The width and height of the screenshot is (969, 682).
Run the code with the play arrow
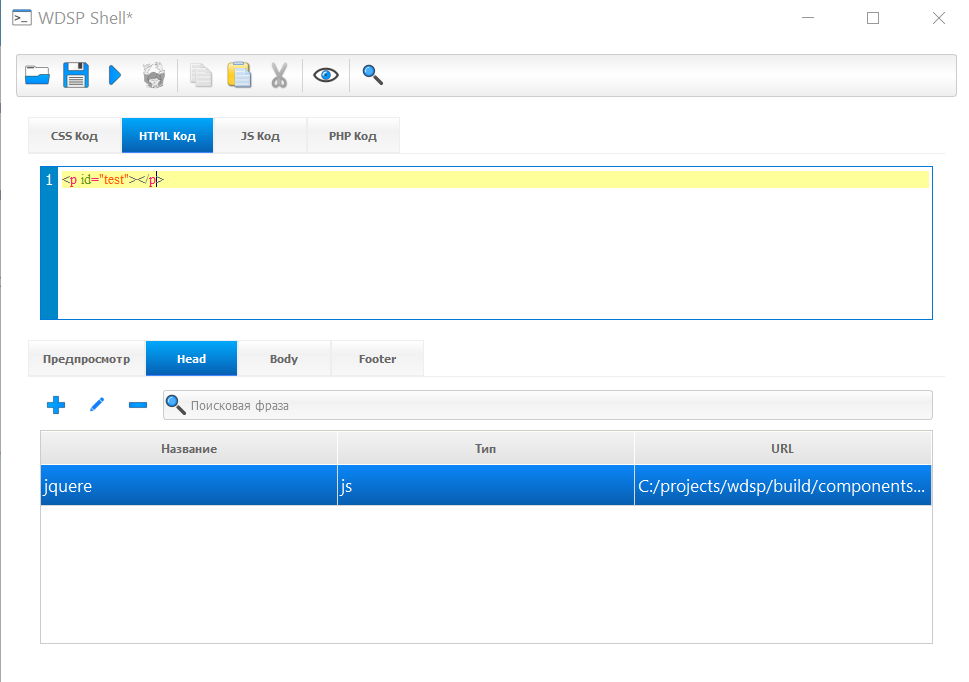(115, 75)
